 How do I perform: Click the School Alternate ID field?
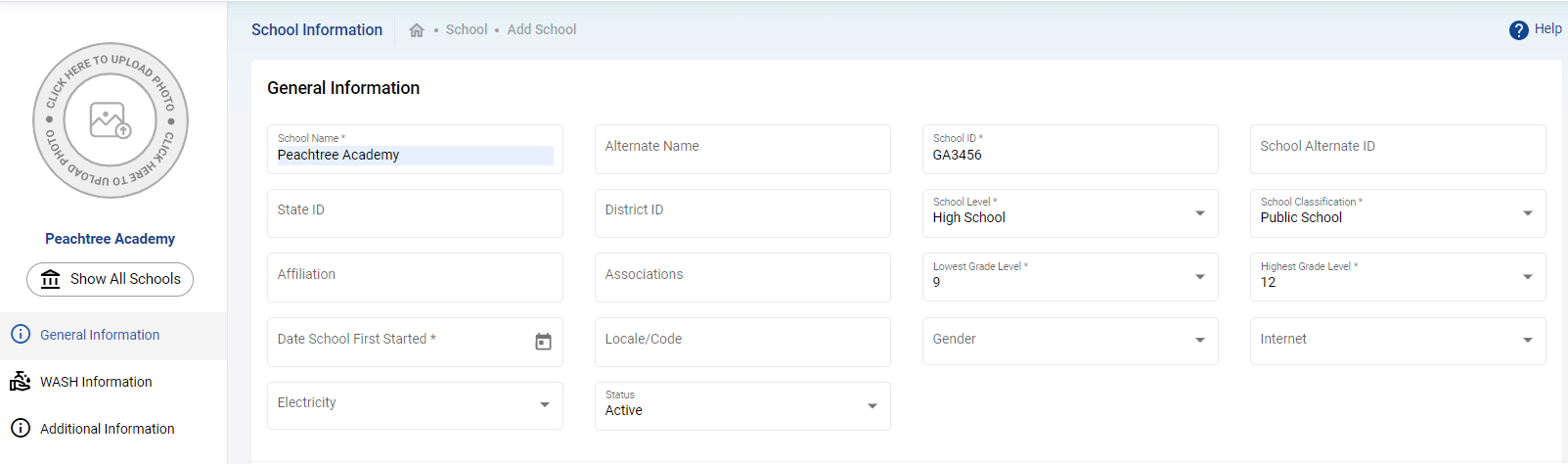coord(1398,149)
